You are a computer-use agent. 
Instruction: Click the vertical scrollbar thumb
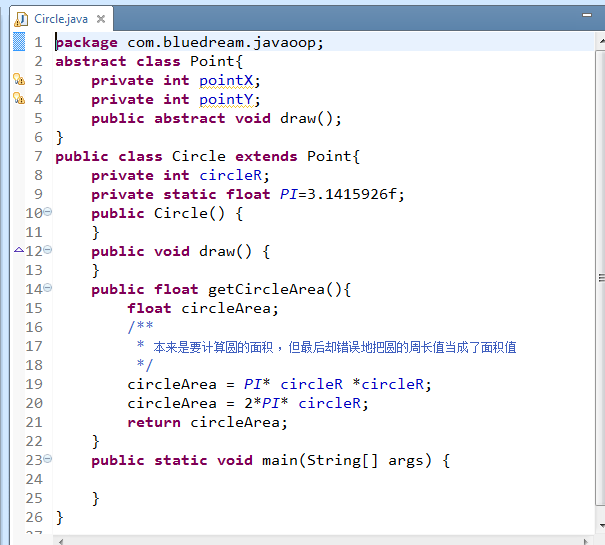click(x=601, y=278)
